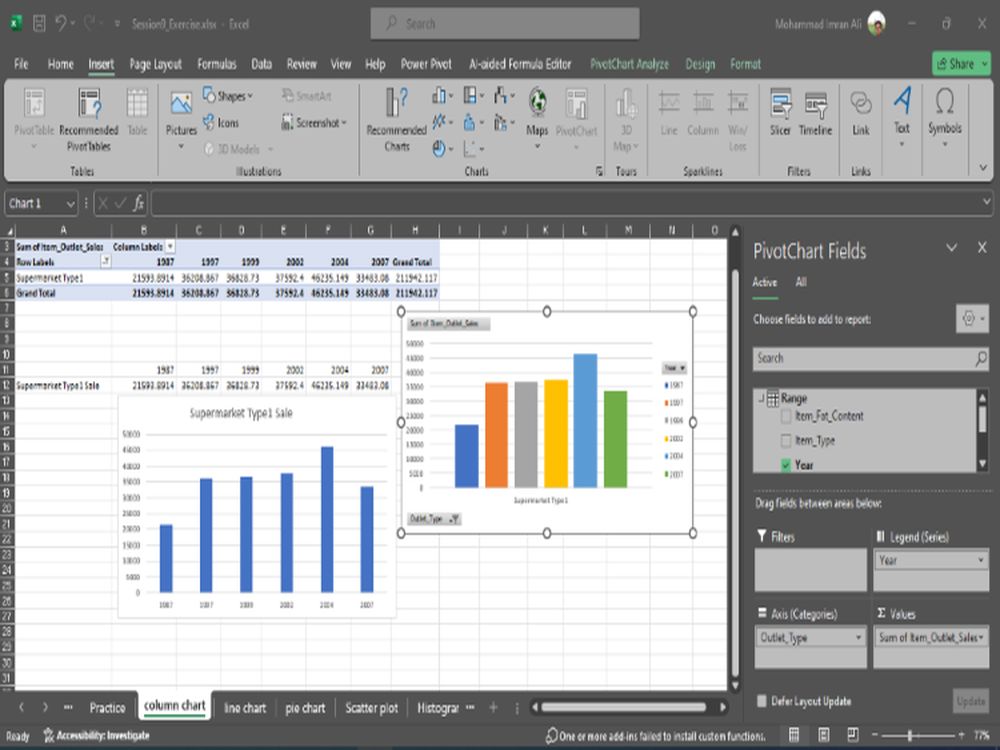Open the Formulas tab
Image resolution: width=1000 pixels, height=750 pixels.
217,64
